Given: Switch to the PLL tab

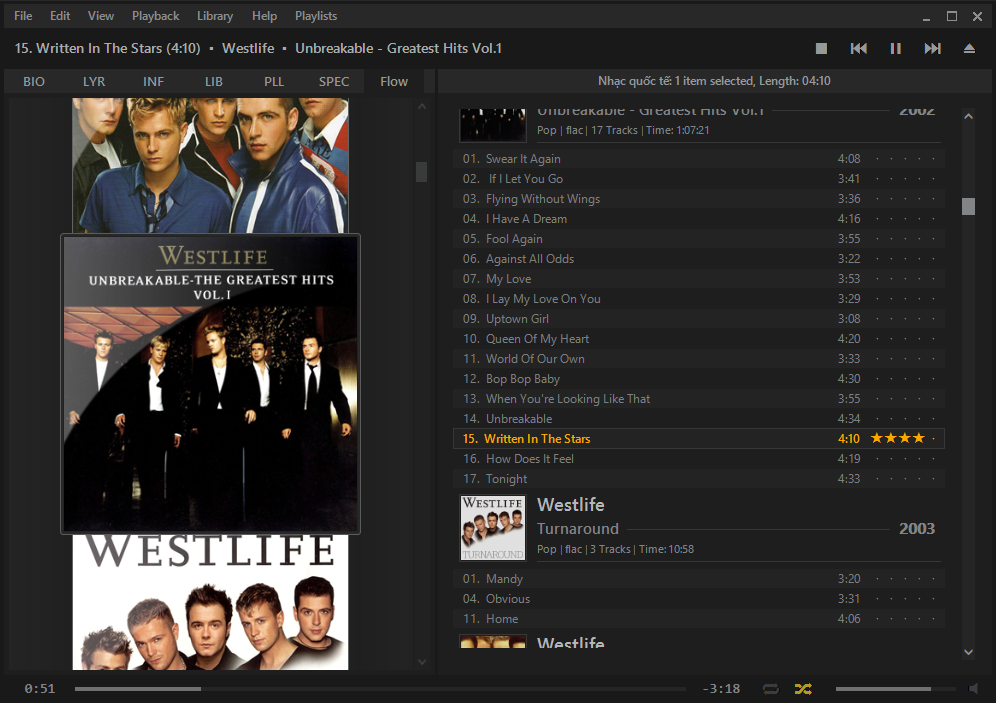Looking at the screenshot, I should coord(274,81).
